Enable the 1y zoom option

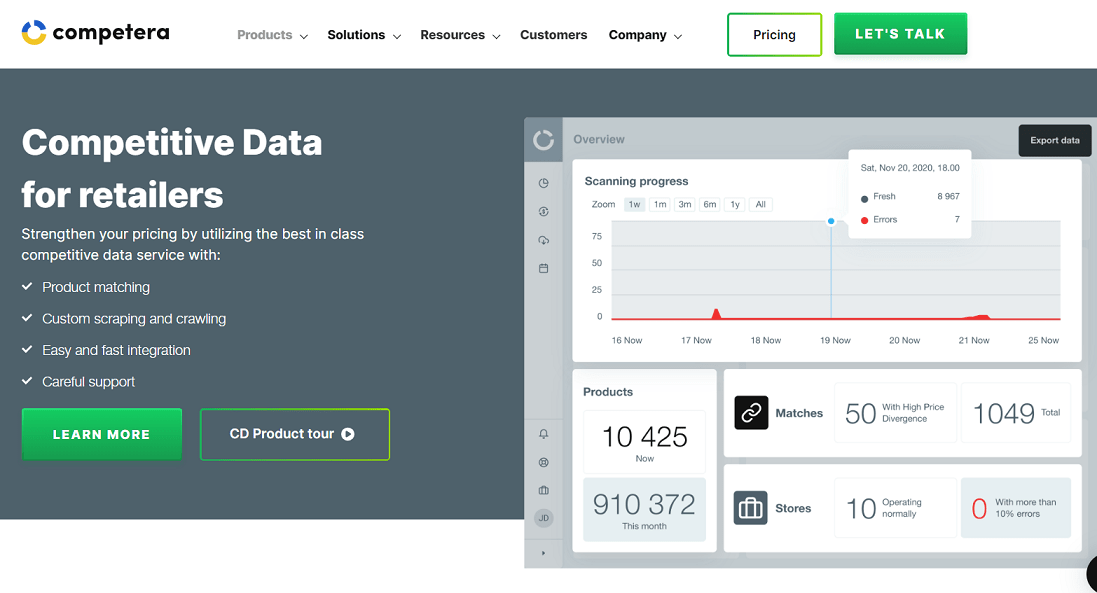(x=734, y=204)
